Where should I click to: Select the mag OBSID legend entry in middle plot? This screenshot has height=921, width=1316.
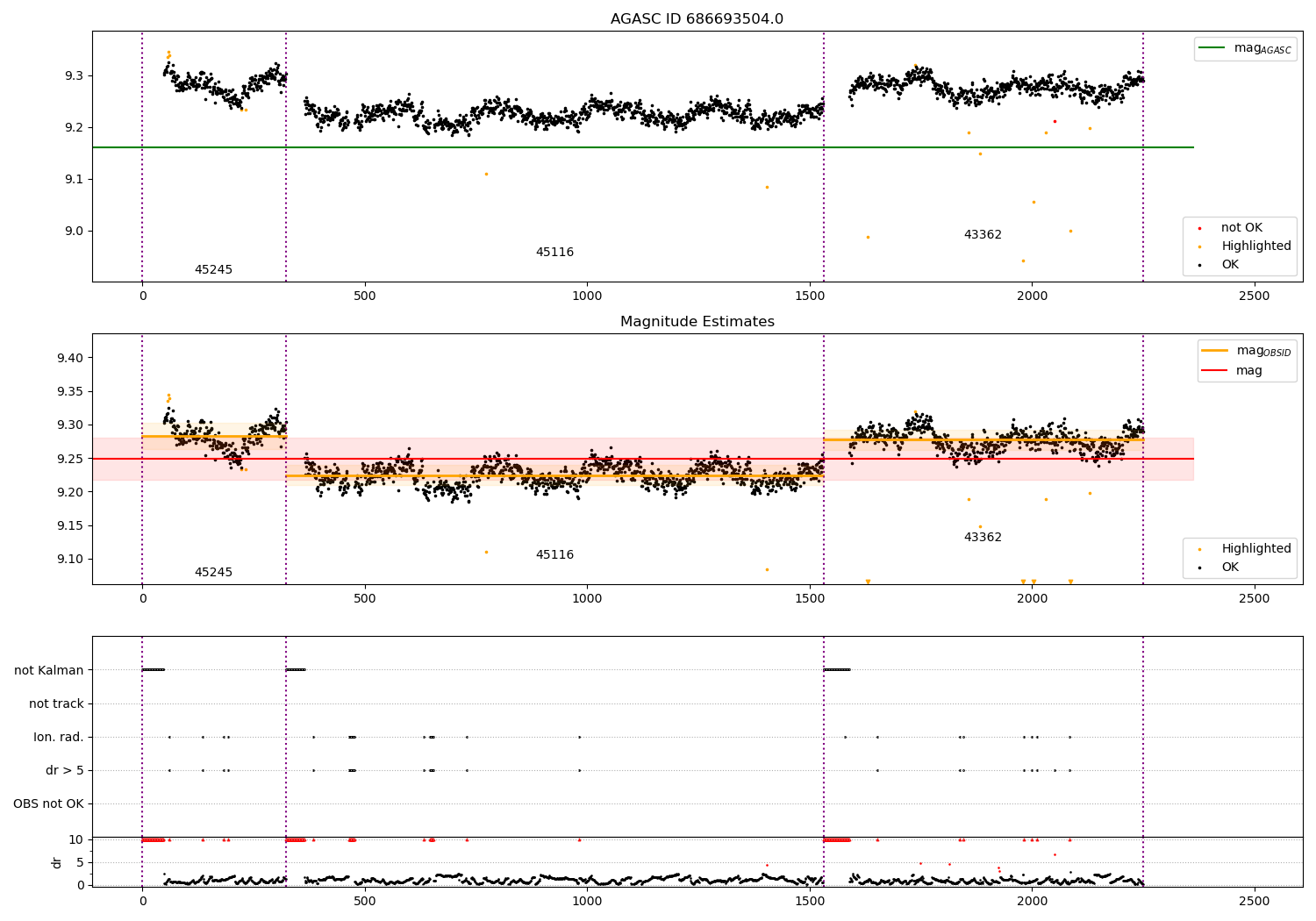click(x=1247, y=351)
